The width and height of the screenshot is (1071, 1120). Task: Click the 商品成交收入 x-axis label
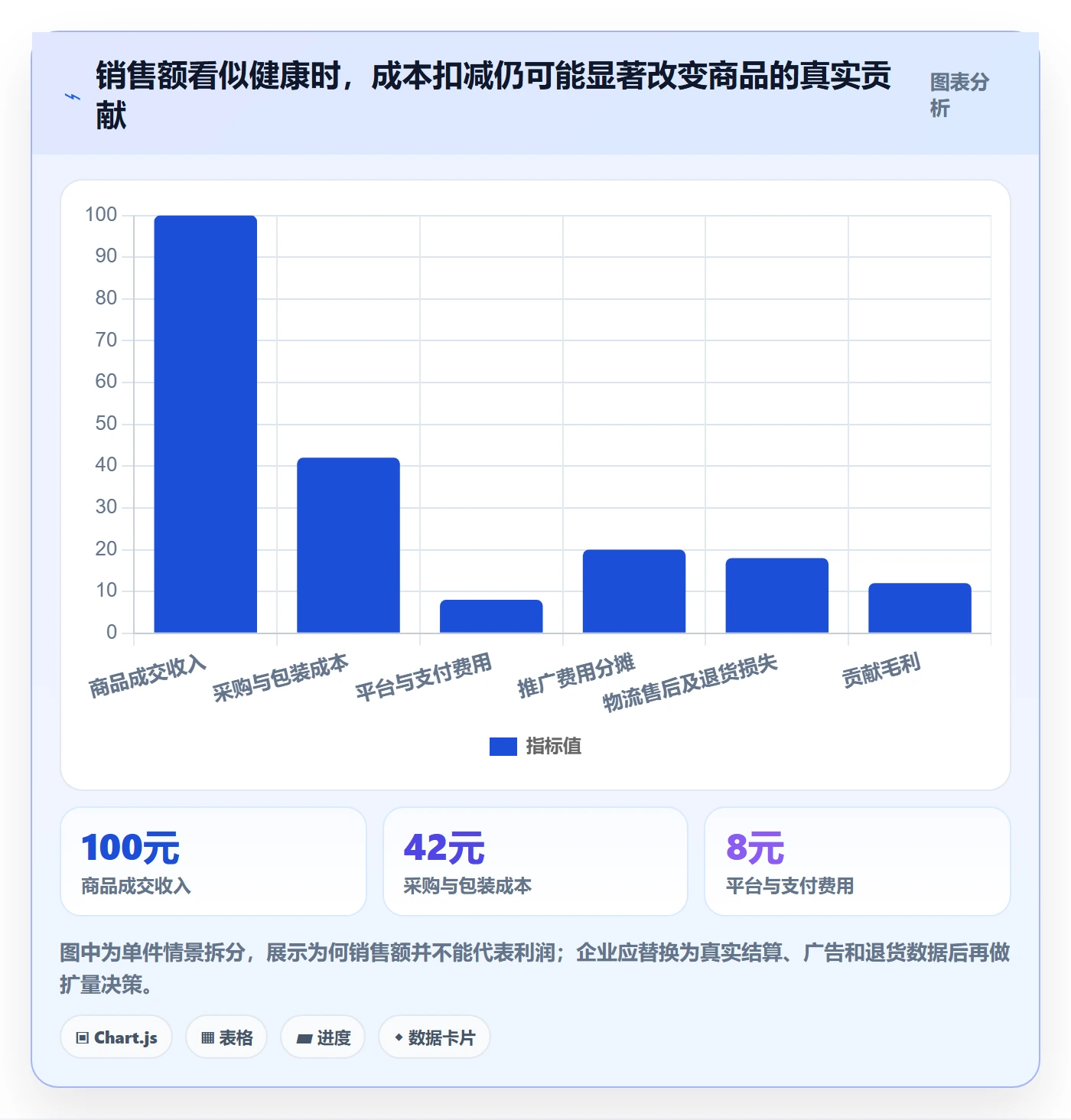[x=148, y=676]
